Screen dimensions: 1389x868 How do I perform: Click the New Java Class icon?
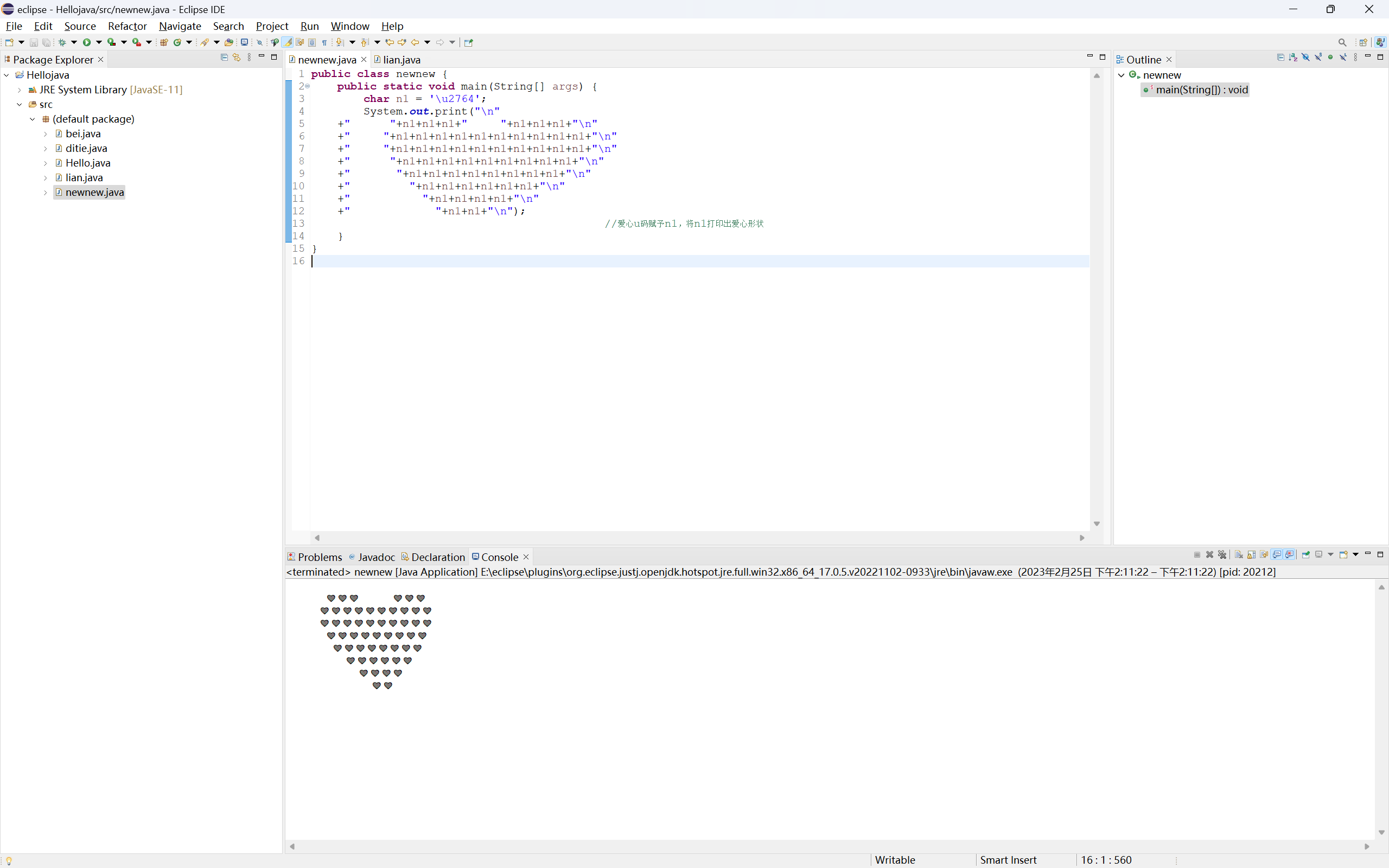177,42
